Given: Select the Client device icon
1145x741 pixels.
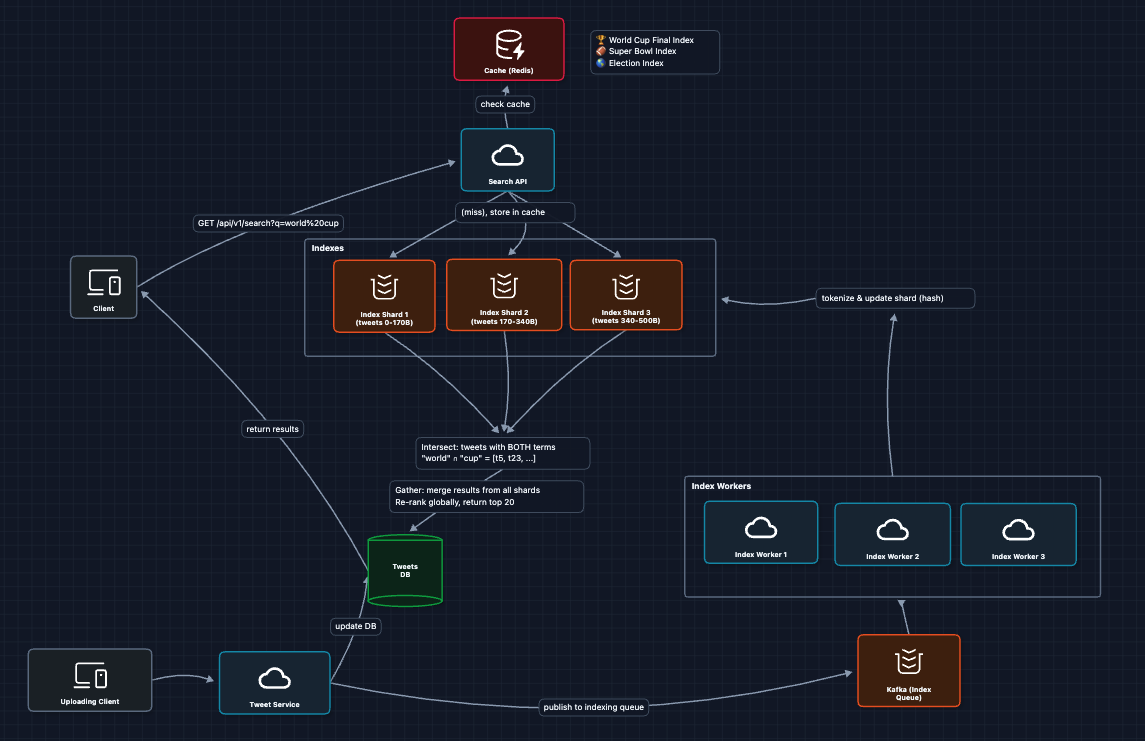Looking at the screenshot, I should coord(104,284).
